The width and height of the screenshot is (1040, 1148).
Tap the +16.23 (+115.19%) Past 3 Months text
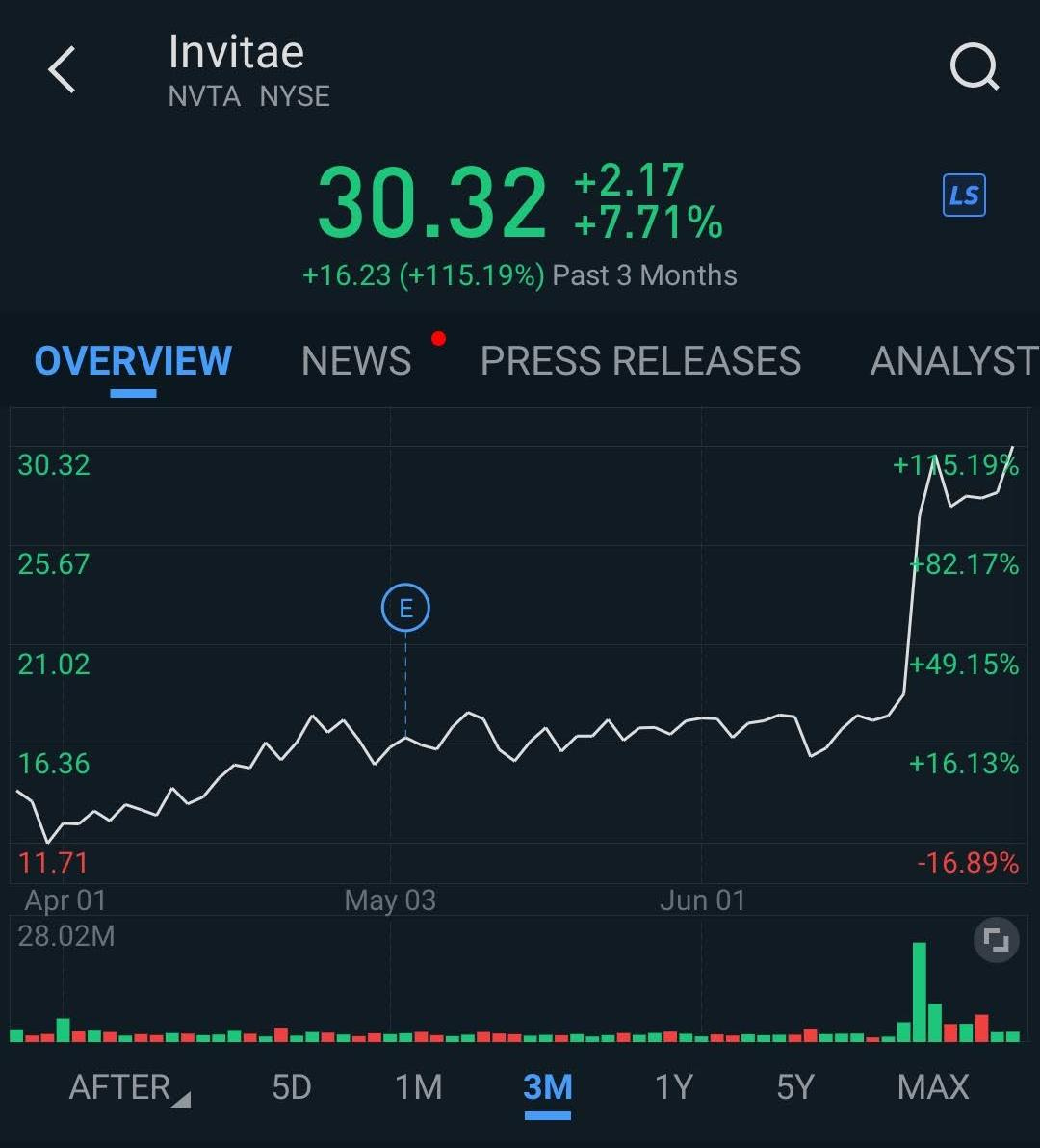tap(520, 276)
